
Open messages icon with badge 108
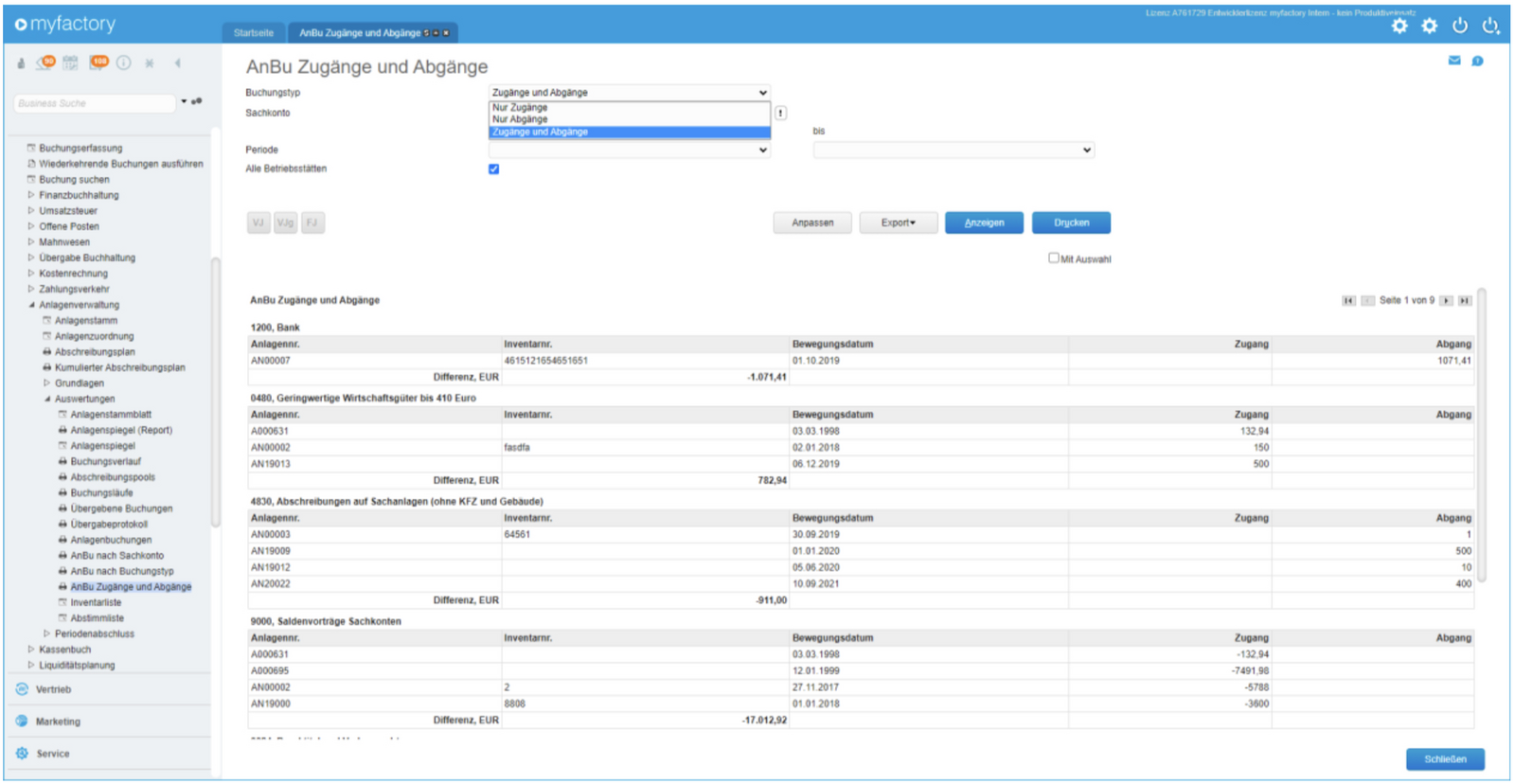click(98, 62)
